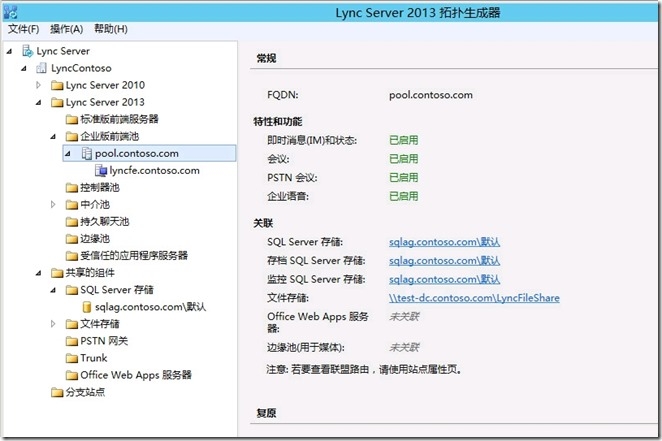Select lyncfe.contoso.com in the tree
This screenshot has width=662, height=441.
coord(155,170)
